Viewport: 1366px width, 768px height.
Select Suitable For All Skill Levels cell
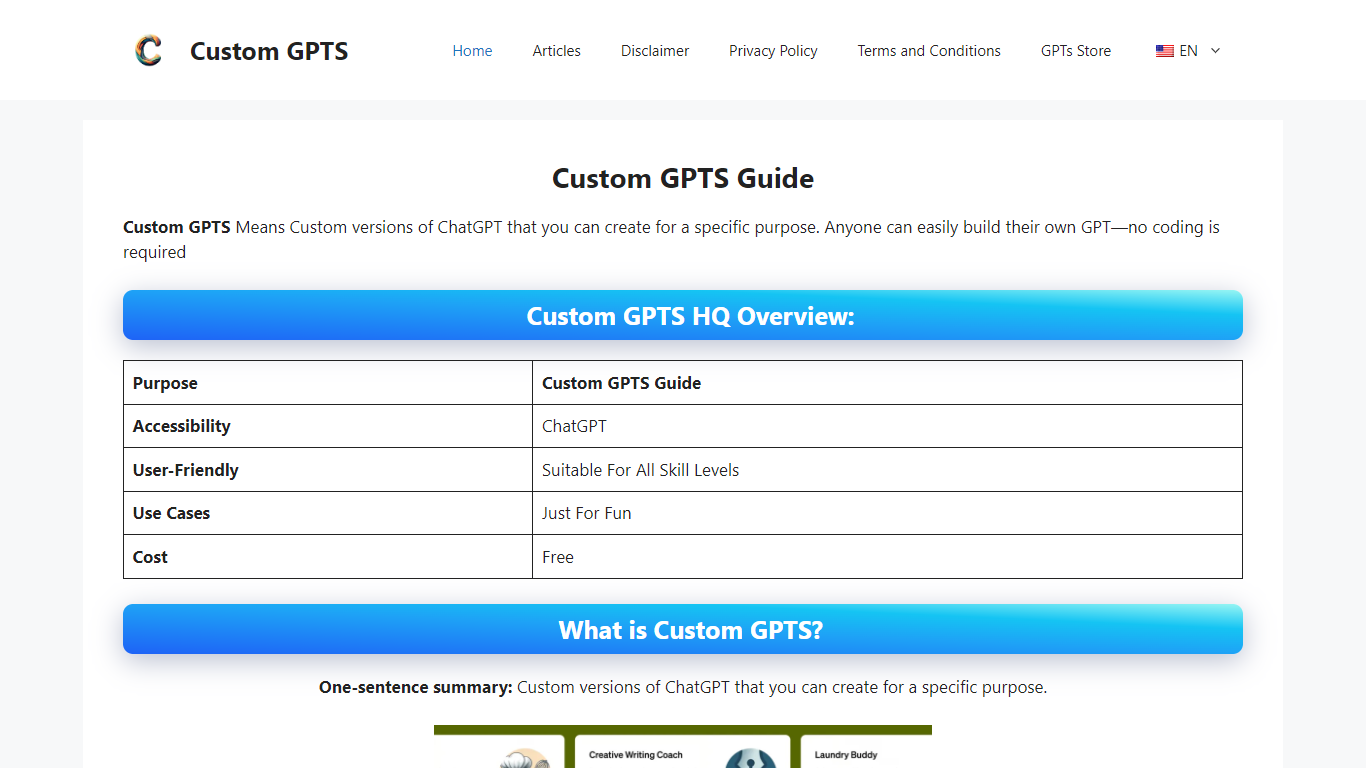tap(887, 470)
